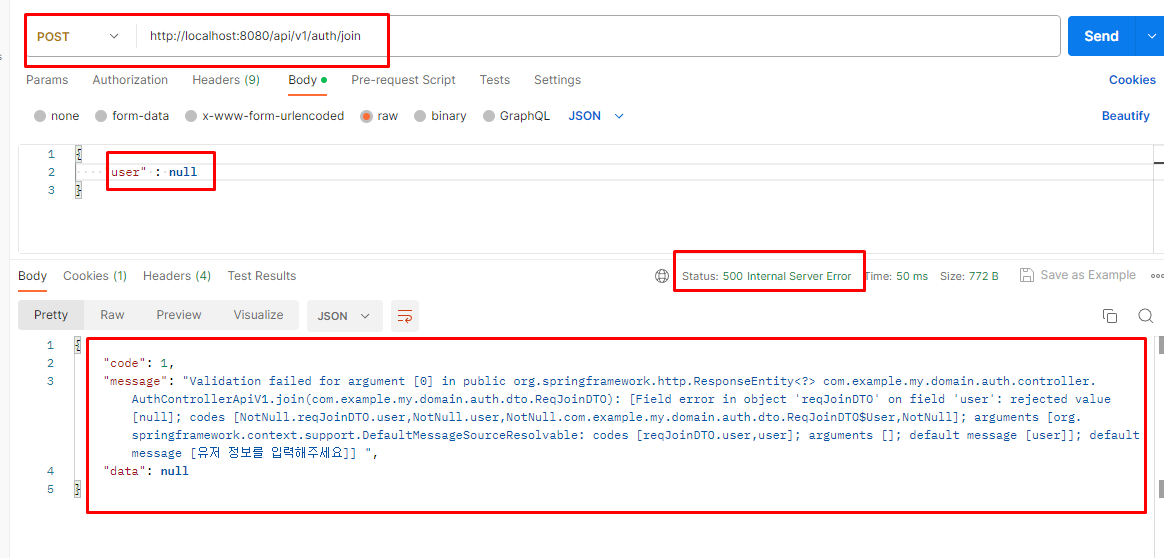Expand the Send button arrow options
Image resolution: width=1164 pixels, height=558 pixels.
[1151, 36]
